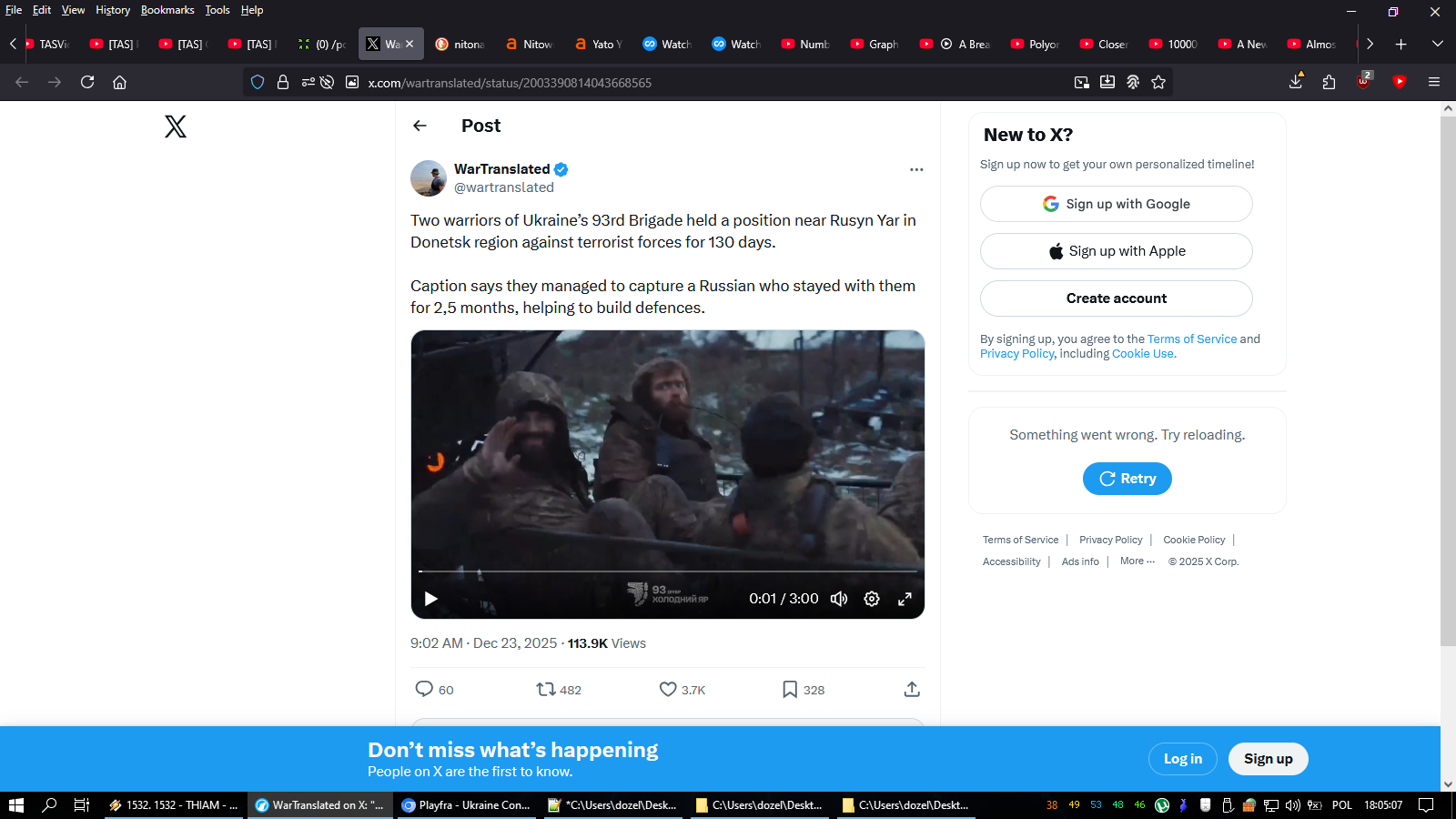The image size is (1456, 819).
Task: Click the uBlock extension icon with badge
Action: (x=1364, y=81)
